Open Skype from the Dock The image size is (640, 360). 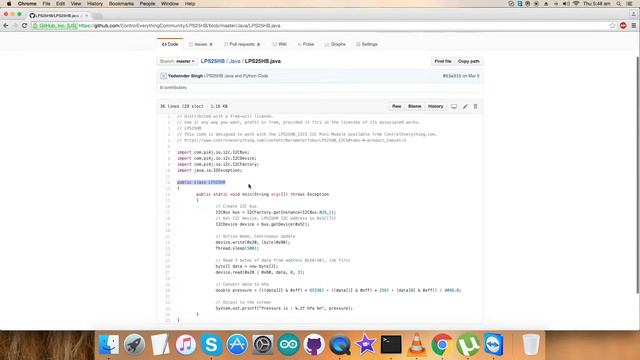point(211,344)
